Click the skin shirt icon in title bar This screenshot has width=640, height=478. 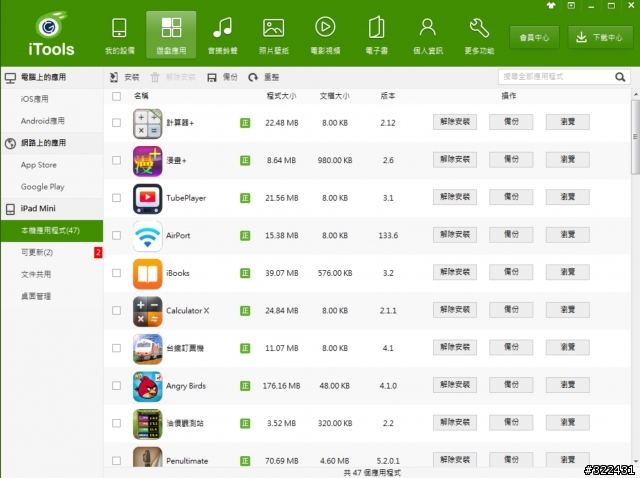pyautogui.click(x=551, y=6)
